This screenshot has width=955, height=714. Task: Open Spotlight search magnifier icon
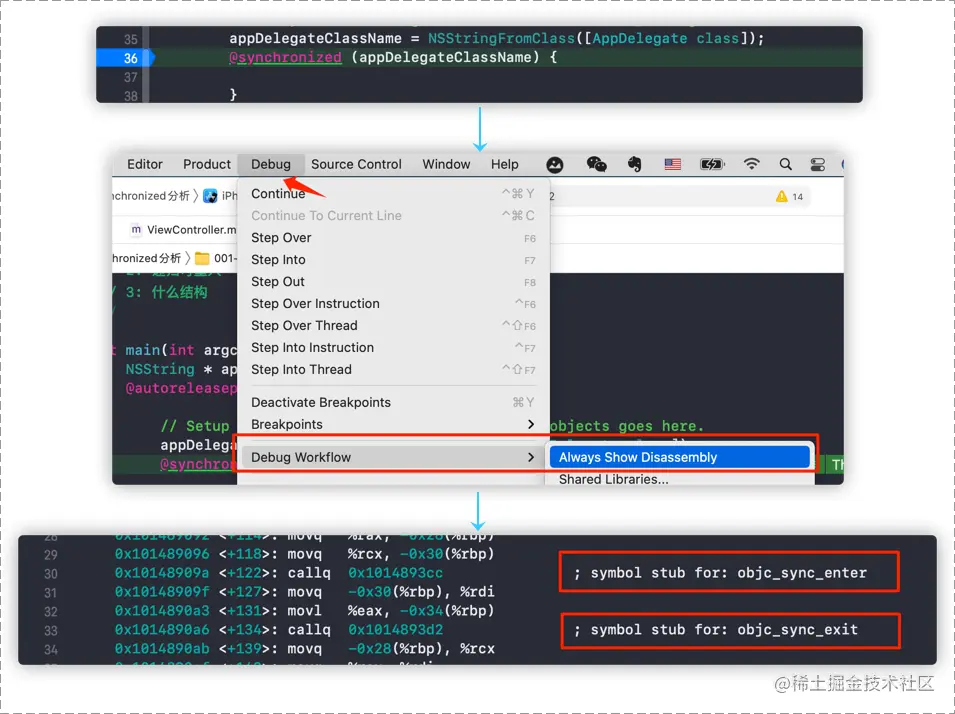786,164
